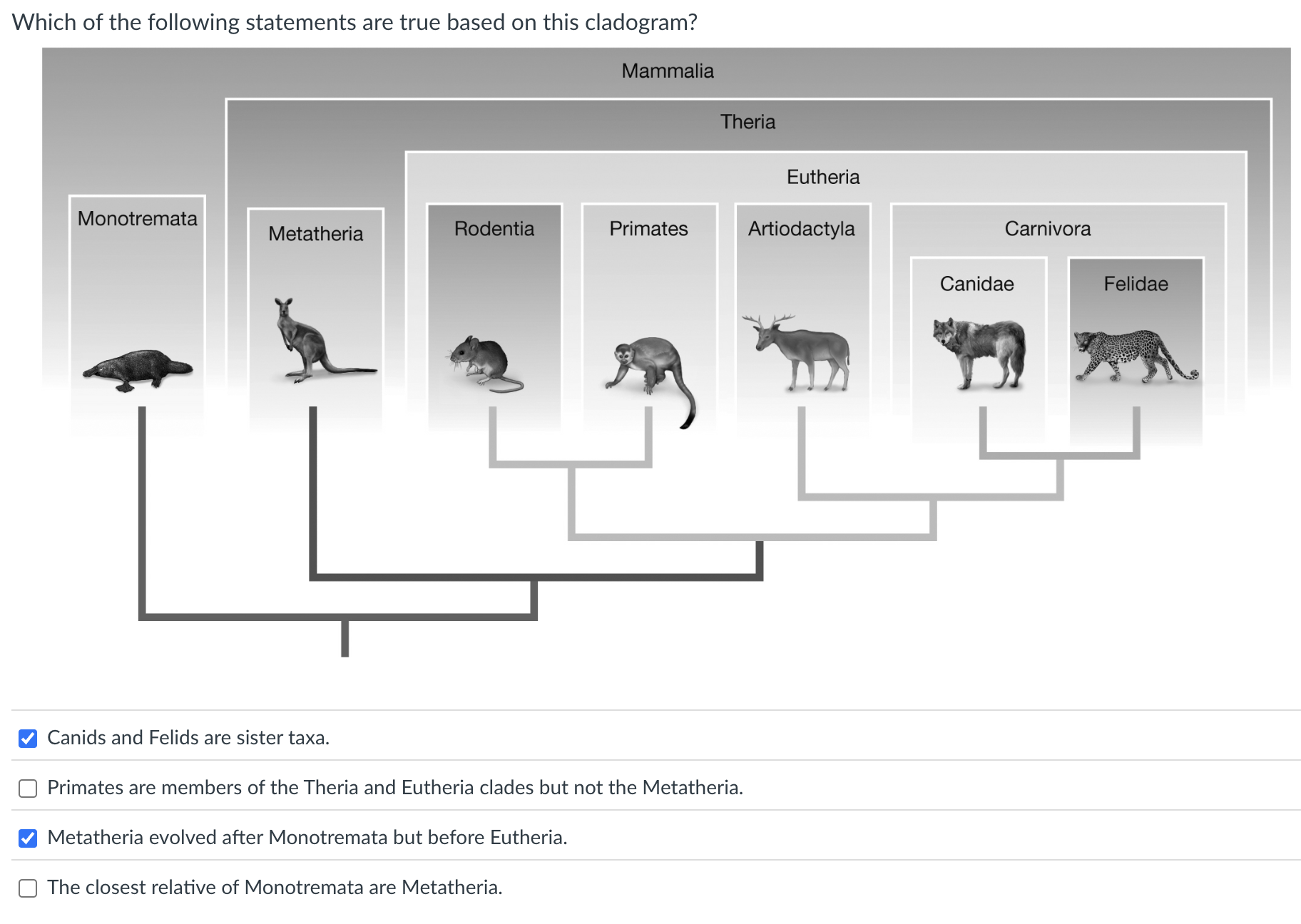
Task: Click the question text about the cladogram
Action: pyautogui.click(x=354, y=22)
